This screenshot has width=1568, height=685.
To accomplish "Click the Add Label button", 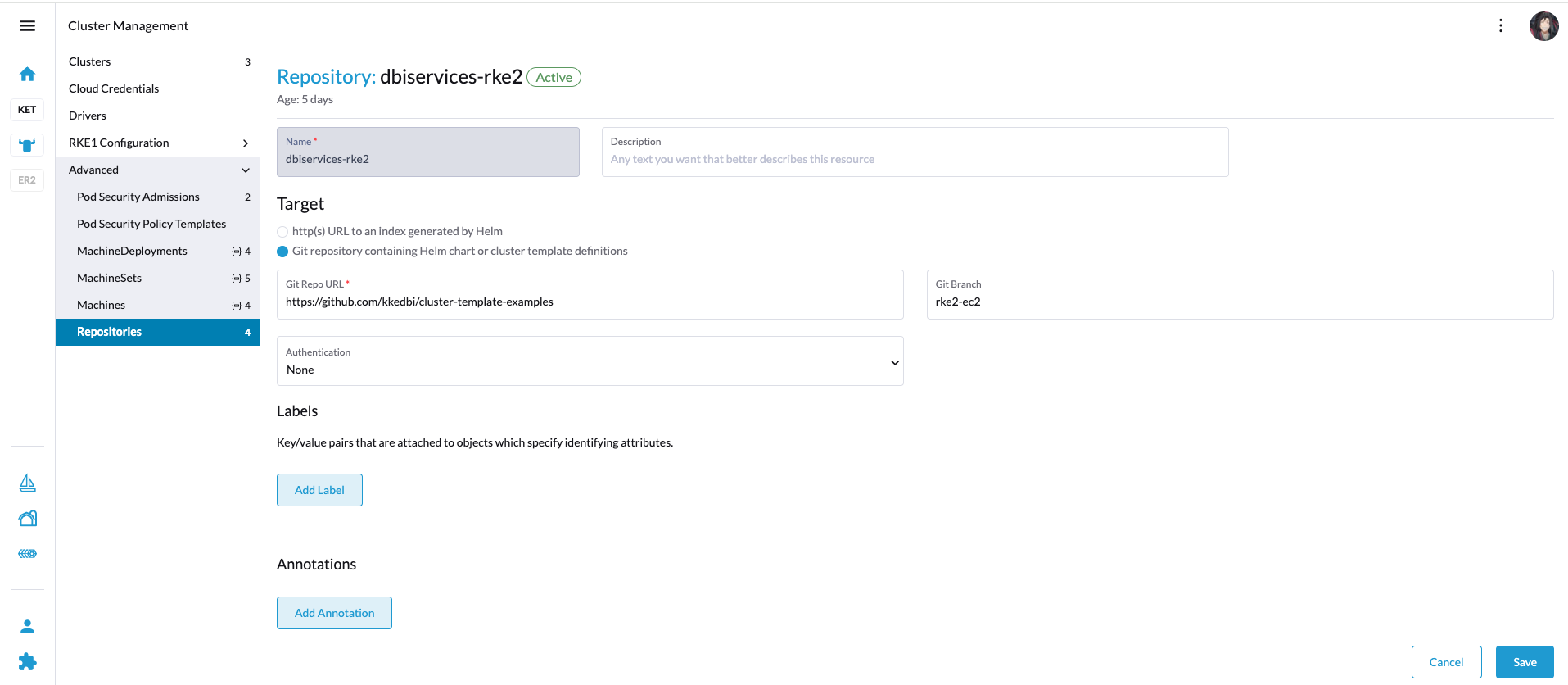I will pyautogui.click(x=319, y=490).
